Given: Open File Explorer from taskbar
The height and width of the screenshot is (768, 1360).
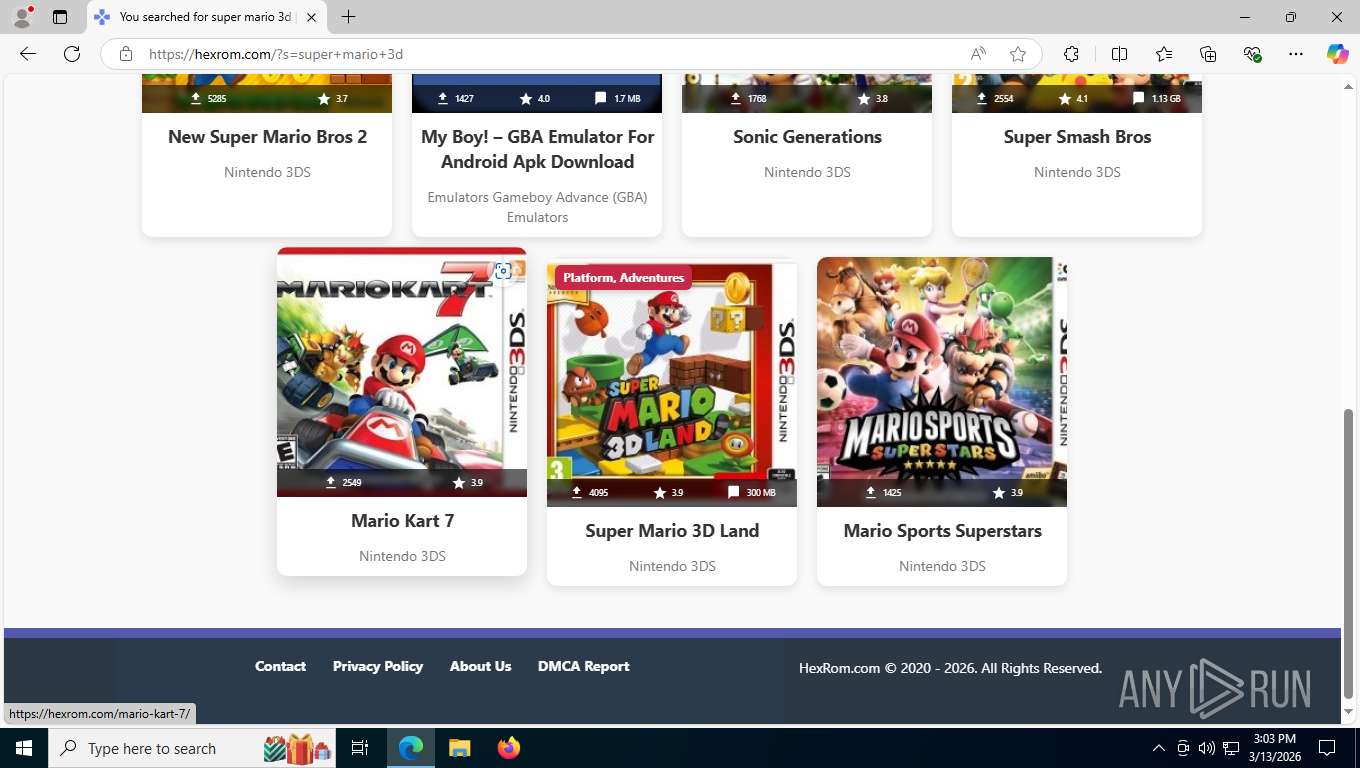Looking at the screenshot, I should pyautogui.click(x=459, y=748).
